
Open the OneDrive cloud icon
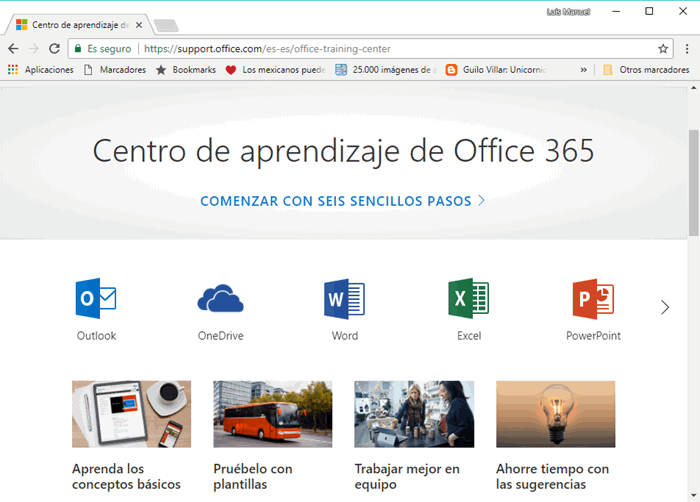pyautogui.click(x=220, y=298)
